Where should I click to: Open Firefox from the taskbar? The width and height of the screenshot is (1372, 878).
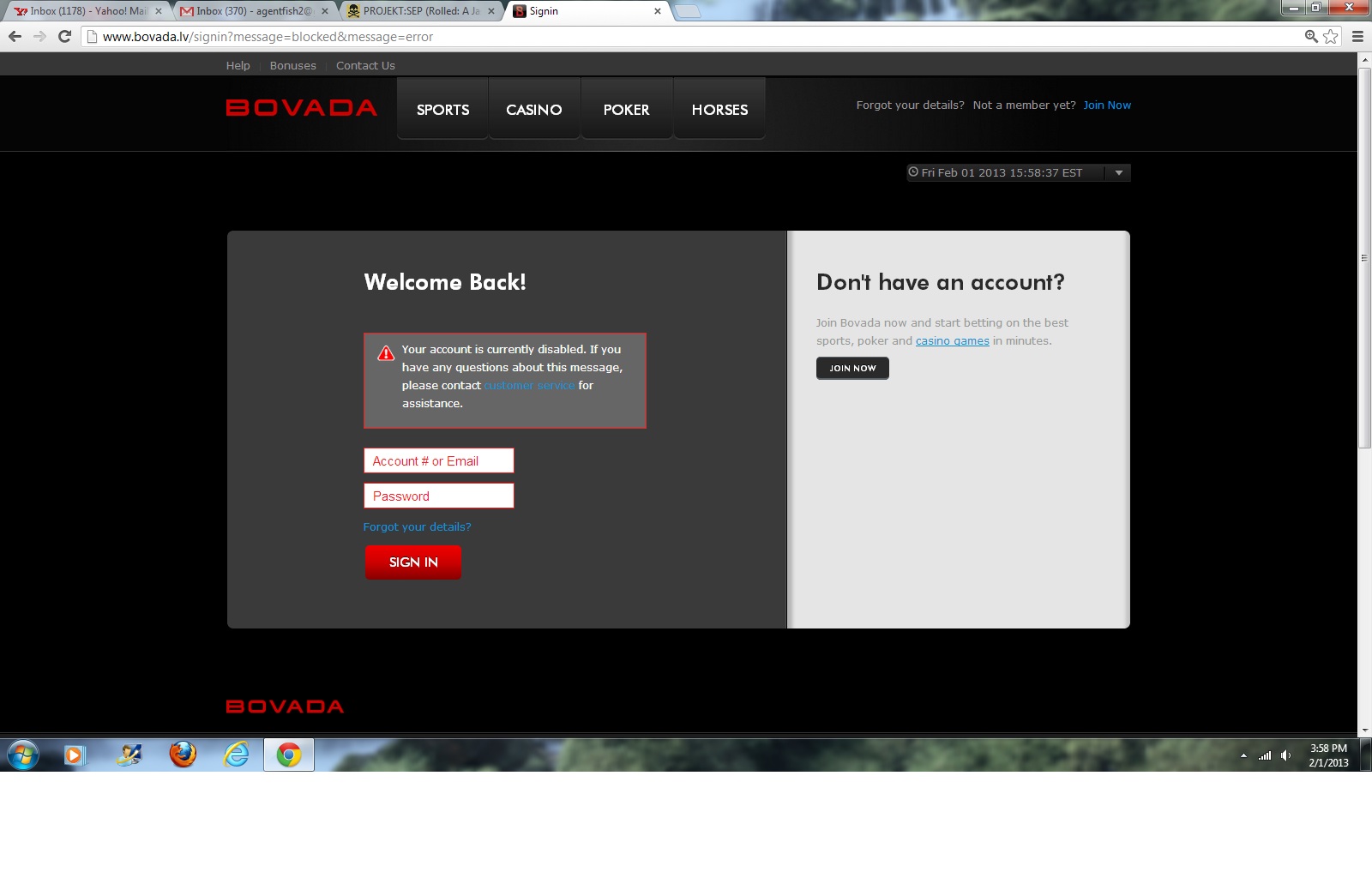tap(182, 755)
